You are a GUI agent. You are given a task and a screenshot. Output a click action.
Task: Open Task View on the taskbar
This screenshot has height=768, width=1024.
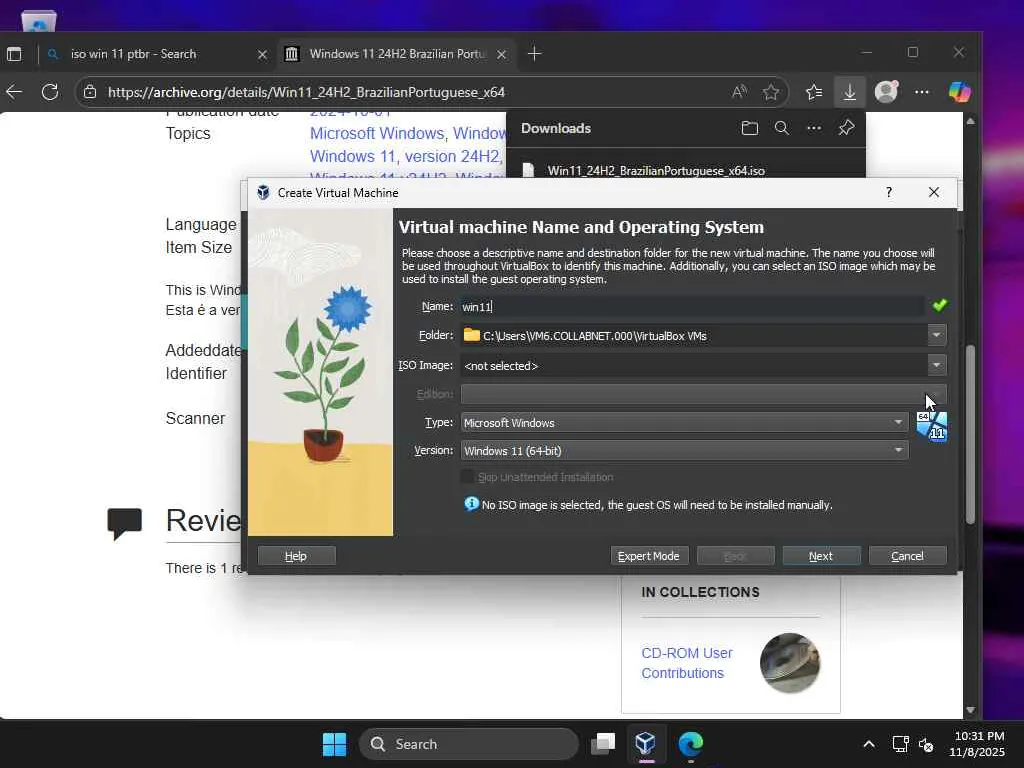pyautogui.click(x=603, y=744)
